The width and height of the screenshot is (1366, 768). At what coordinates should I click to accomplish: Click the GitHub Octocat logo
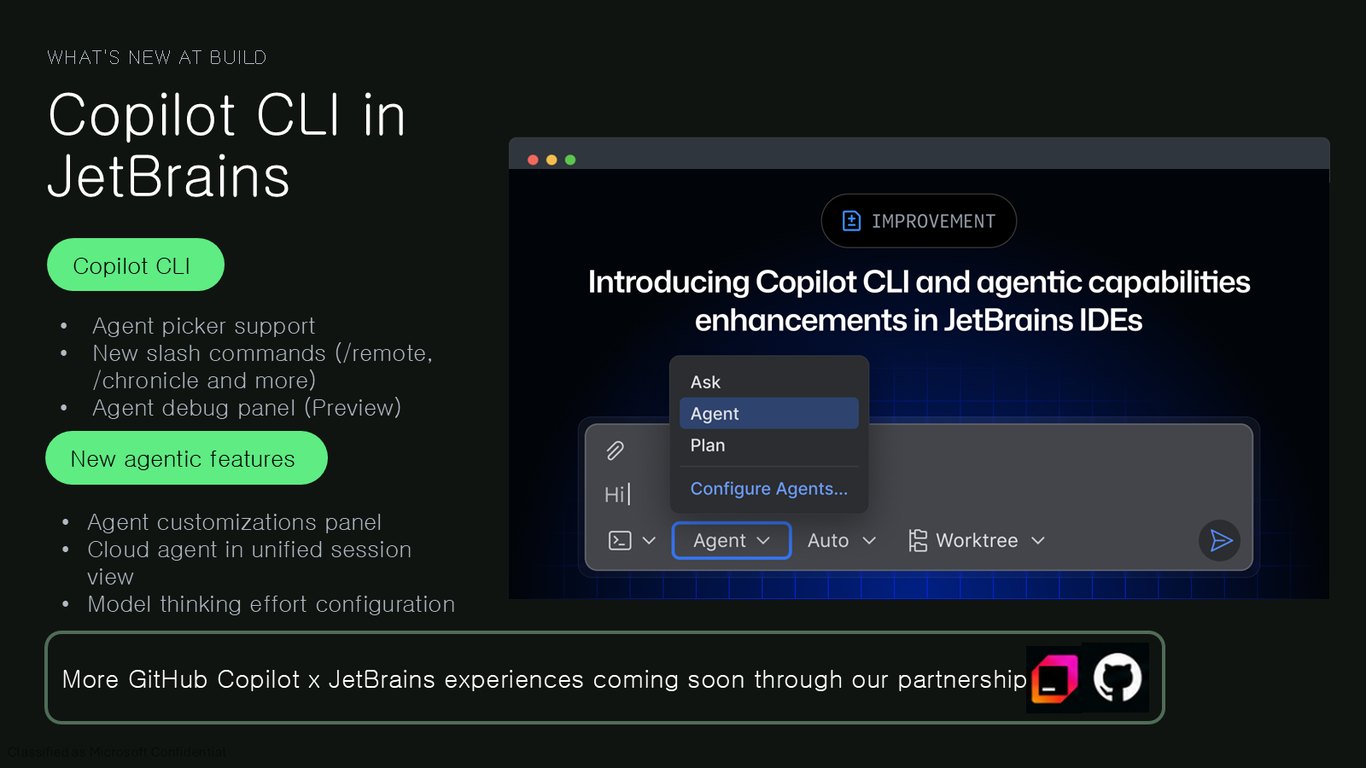1117,678
